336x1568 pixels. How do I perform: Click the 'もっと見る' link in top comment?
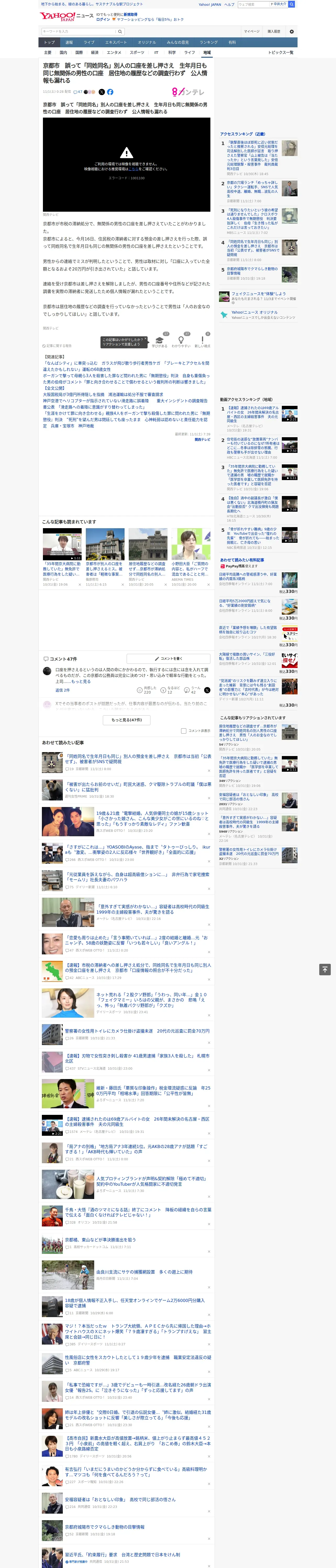pos(81,682)
